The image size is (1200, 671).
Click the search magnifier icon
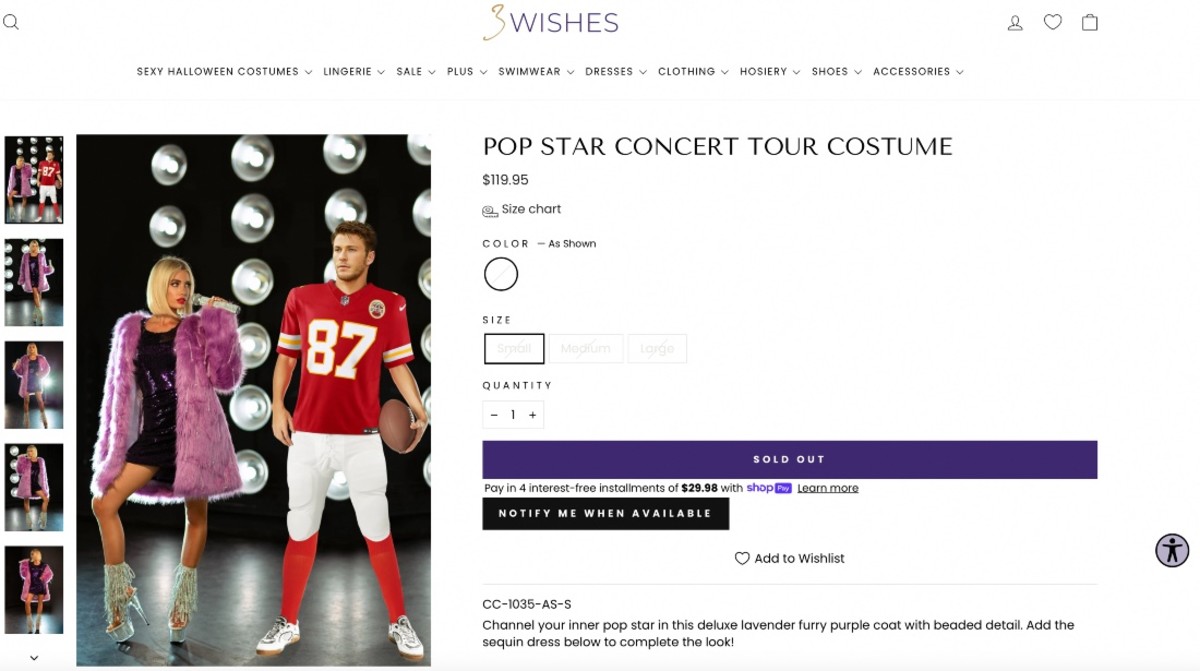click(11, 22)
